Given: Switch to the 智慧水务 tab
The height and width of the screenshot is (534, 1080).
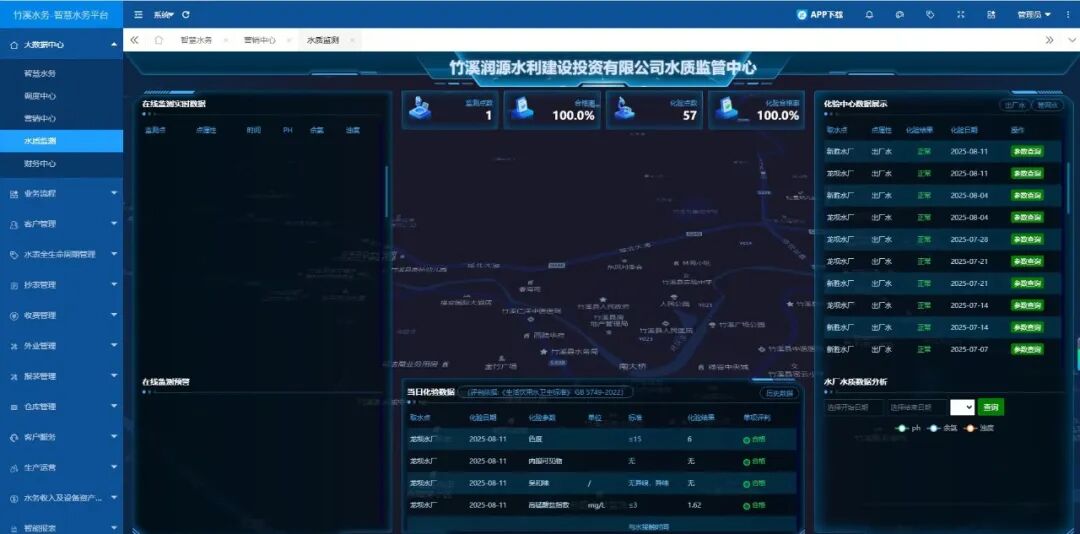Looking at the screenshot, I should 196,40.
